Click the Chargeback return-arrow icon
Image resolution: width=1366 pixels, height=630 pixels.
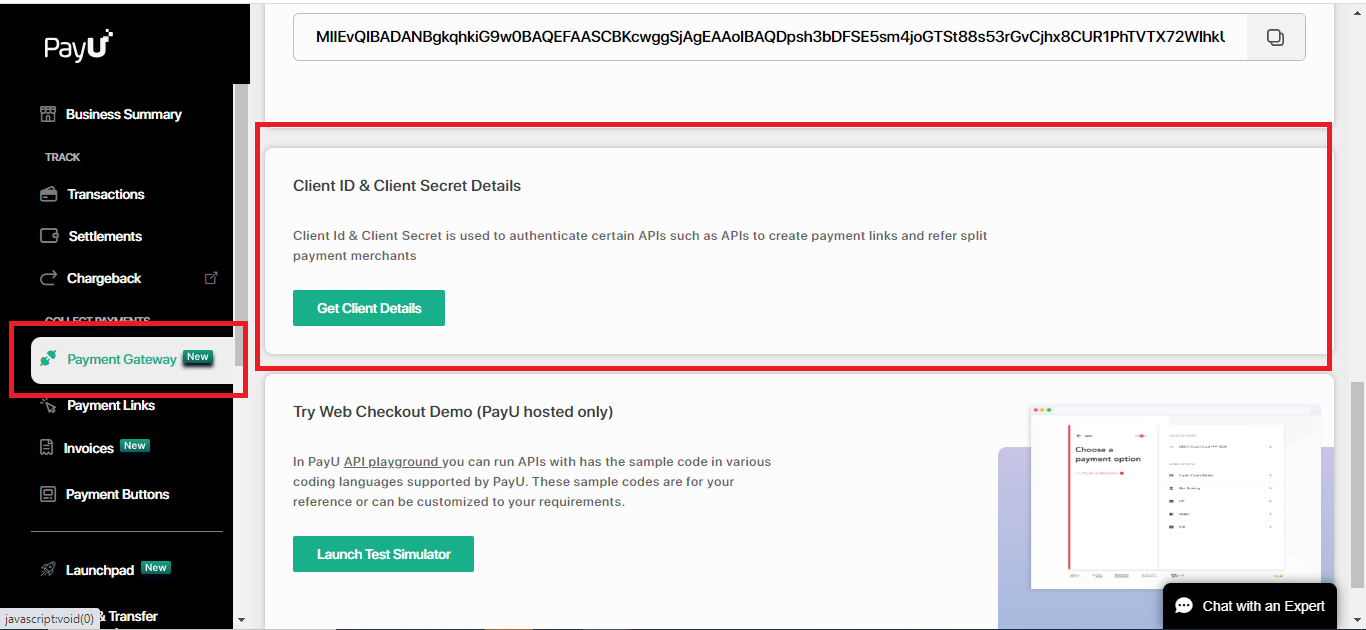(x=48, y=278)
